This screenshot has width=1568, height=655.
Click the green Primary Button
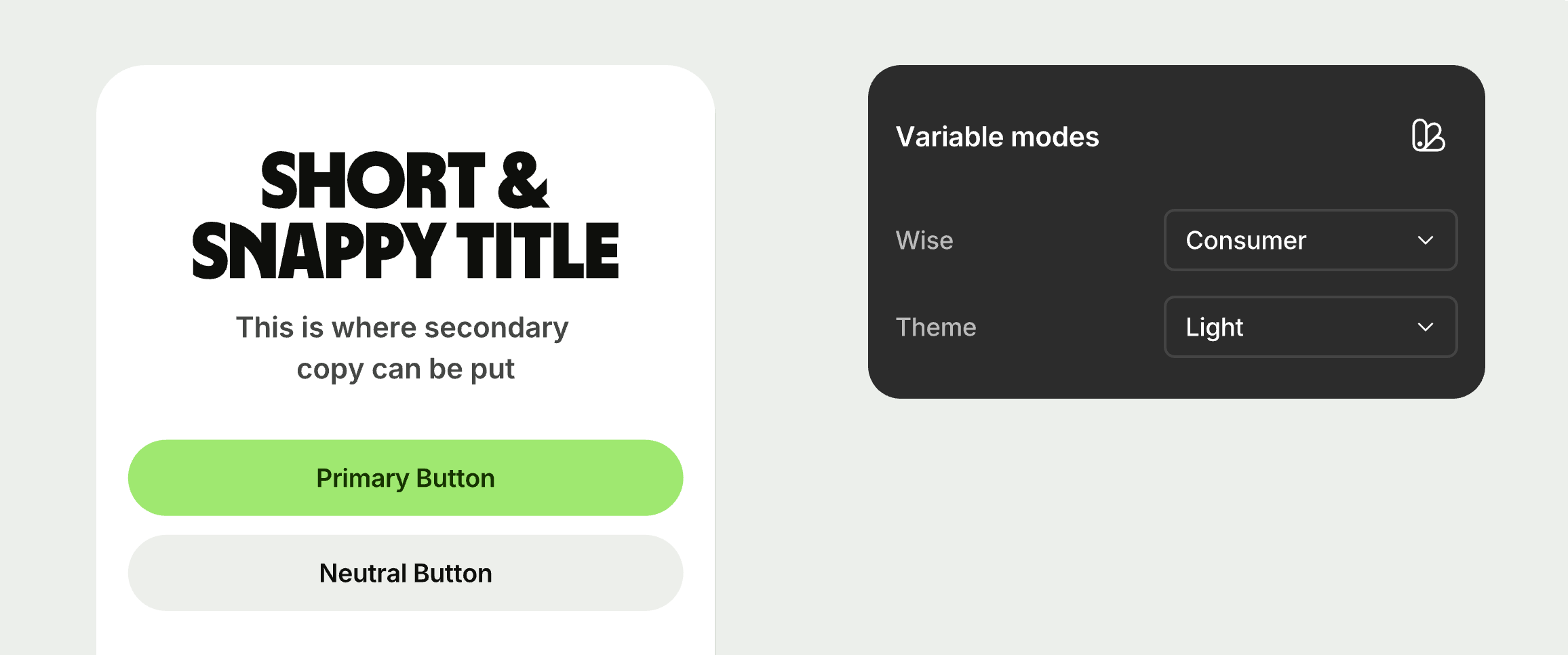[406, 478]
